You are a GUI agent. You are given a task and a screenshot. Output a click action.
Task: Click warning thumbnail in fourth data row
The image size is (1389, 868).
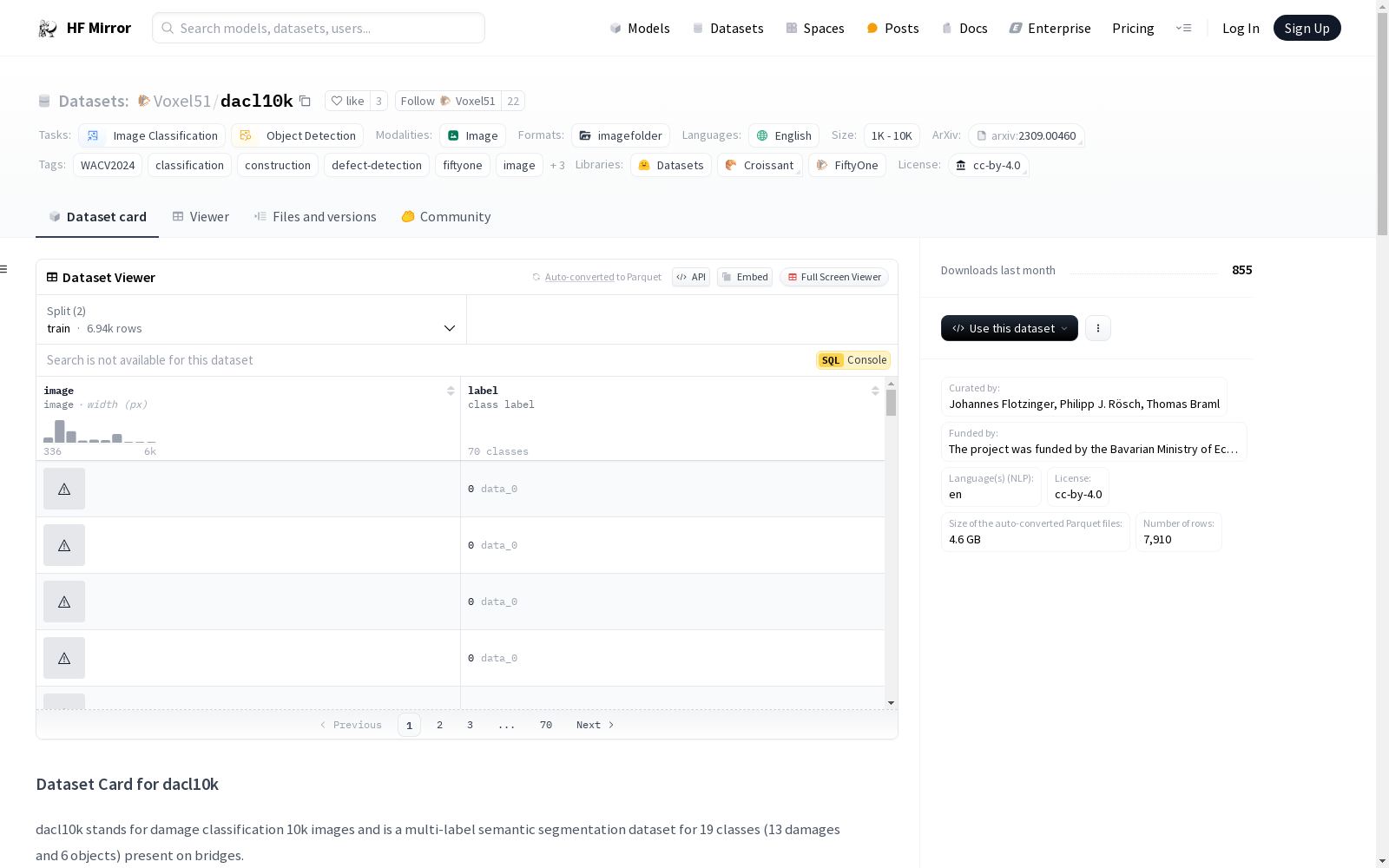tap(64, 658)
